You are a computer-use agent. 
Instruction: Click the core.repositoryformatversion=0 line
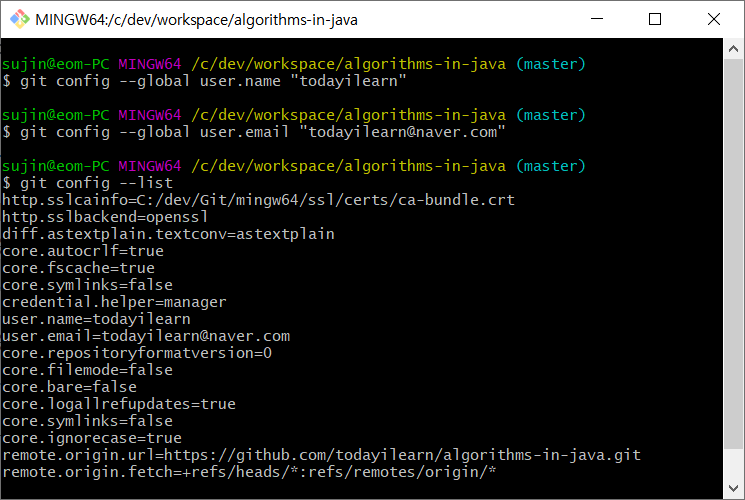point(137,353)
